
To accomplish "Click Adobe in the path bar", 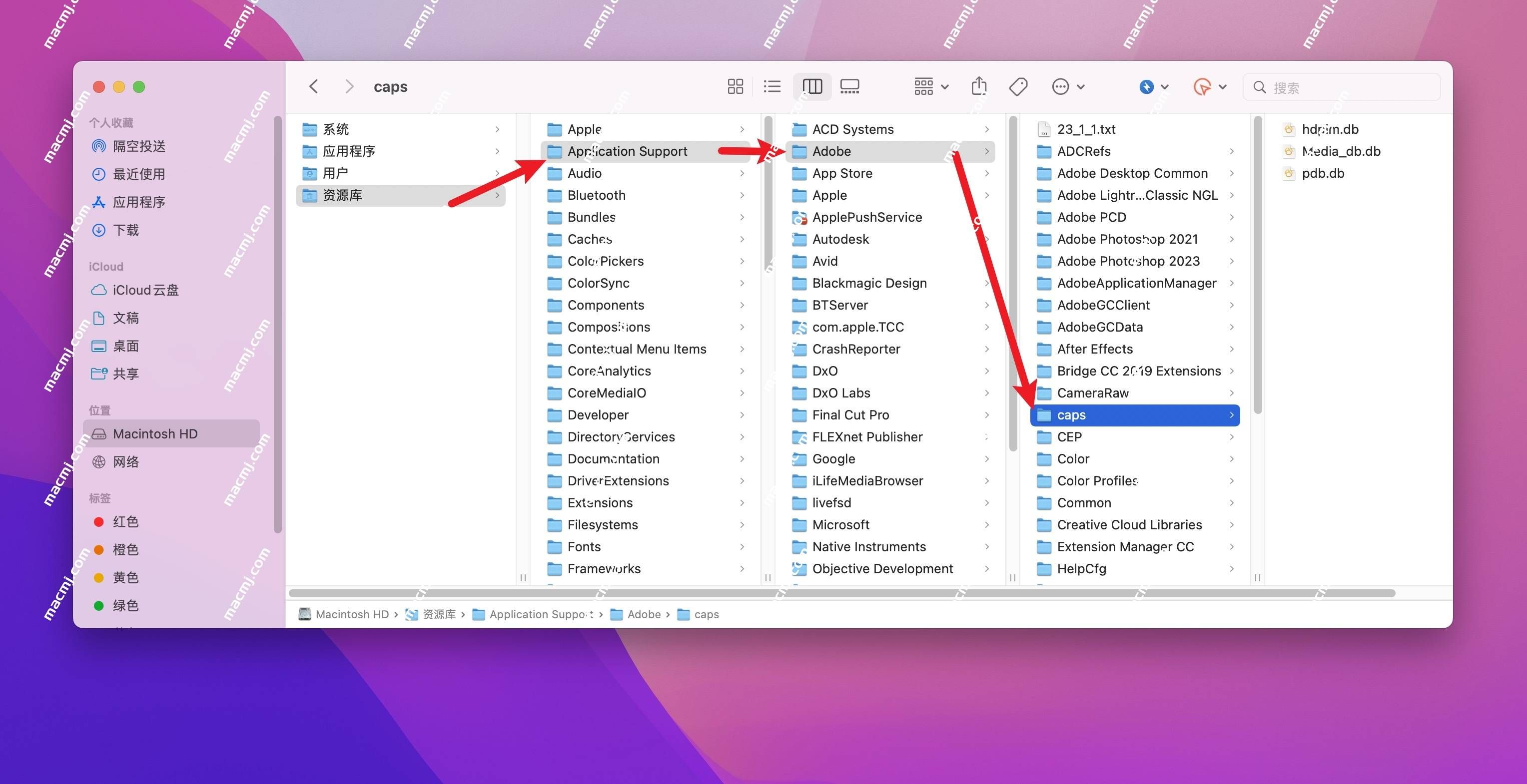I will pos(636,614).
